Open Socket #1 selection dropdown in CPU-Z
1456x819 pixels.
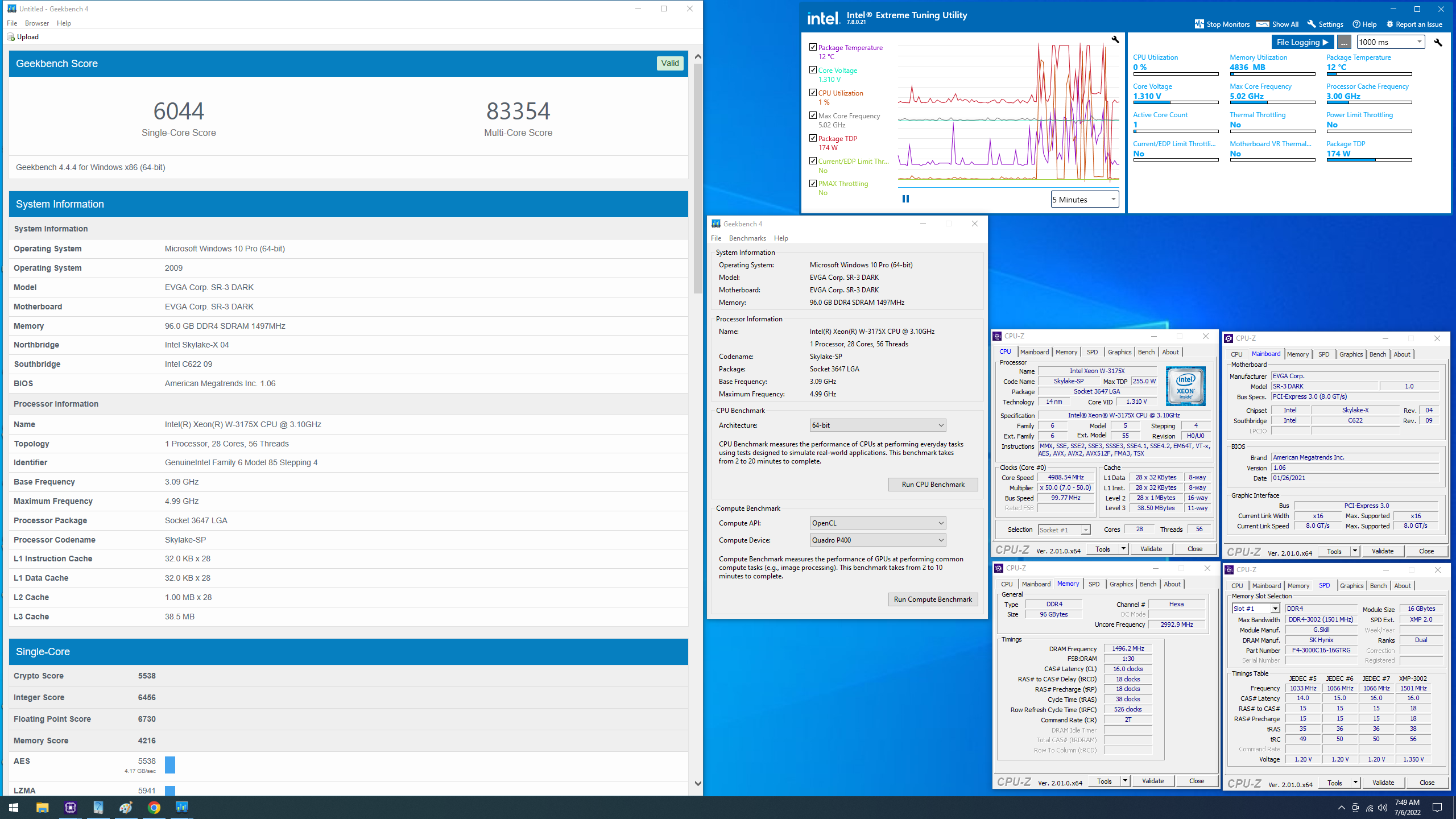[x=1064, y=530]
